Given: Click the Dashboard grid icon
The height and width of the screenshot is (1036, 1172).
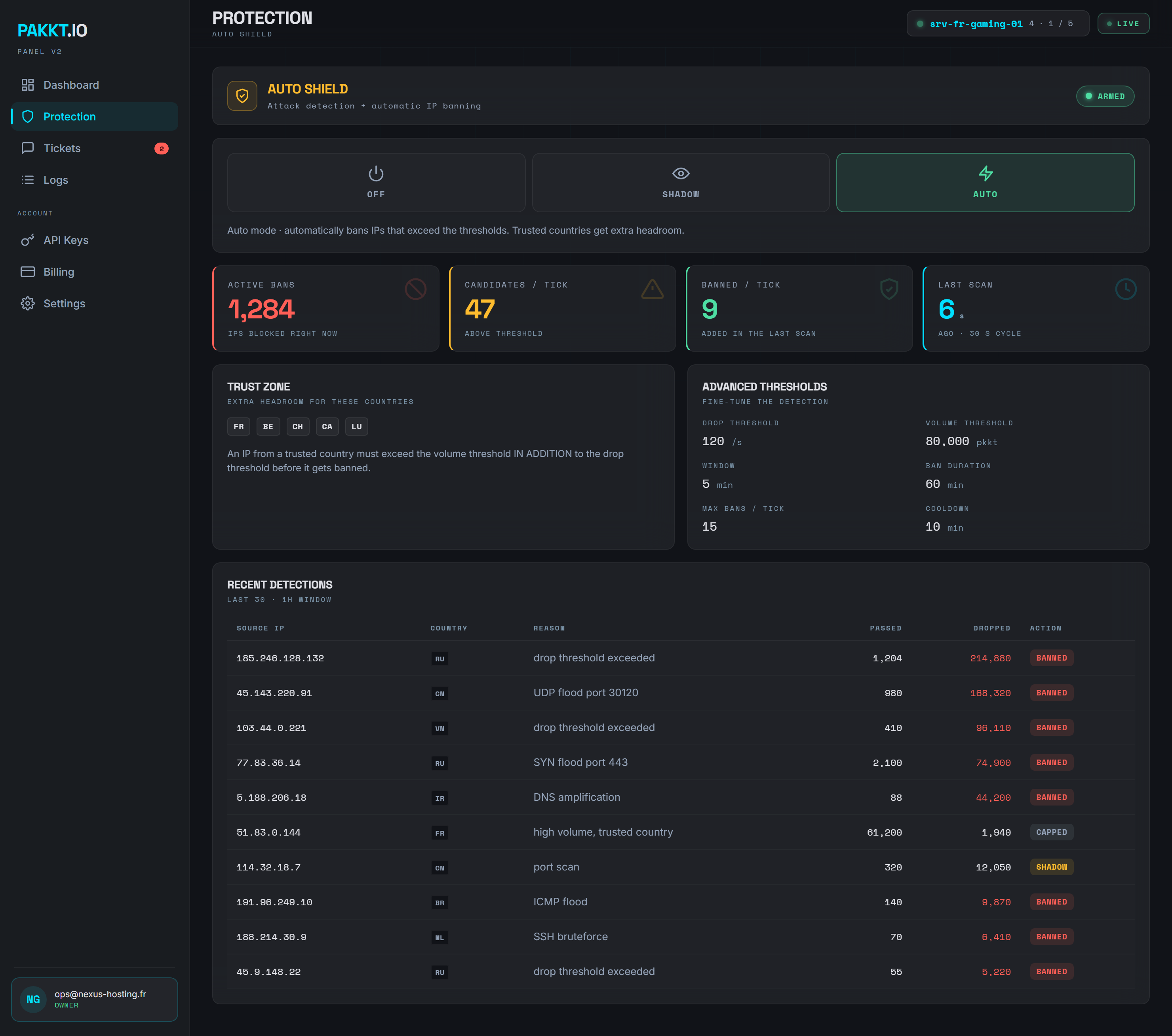Looking at the screenshot, I should 28,85.
